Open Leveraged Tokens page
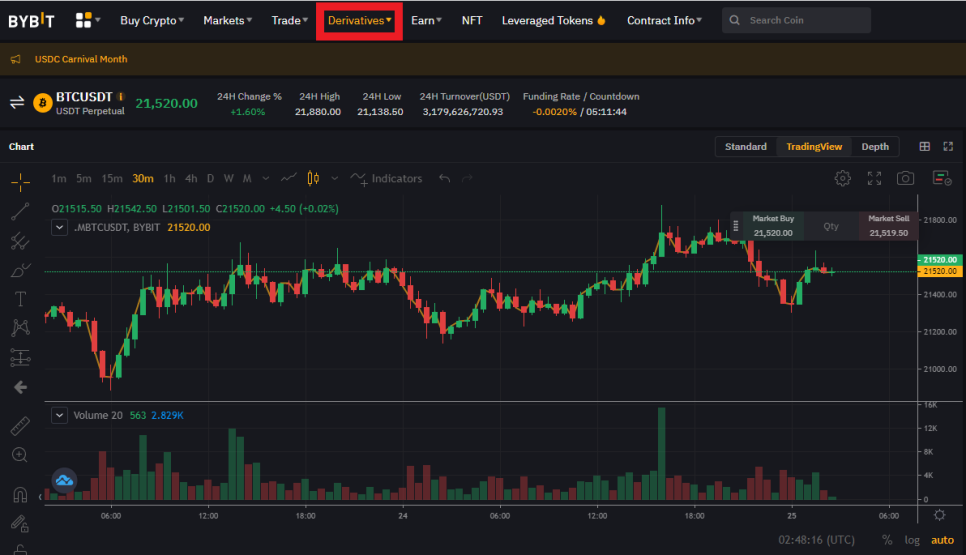The height and width of the screenshot is (555, 966). [553, 20]
